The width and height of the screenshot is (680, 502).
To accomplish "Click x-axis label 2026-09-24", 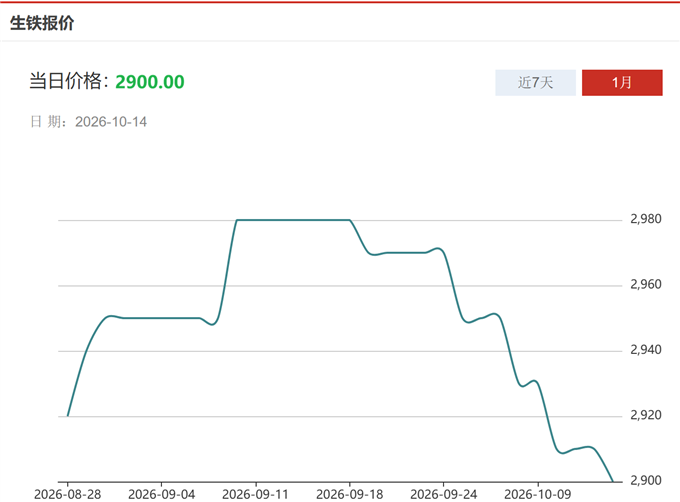I will coord(443,494).
